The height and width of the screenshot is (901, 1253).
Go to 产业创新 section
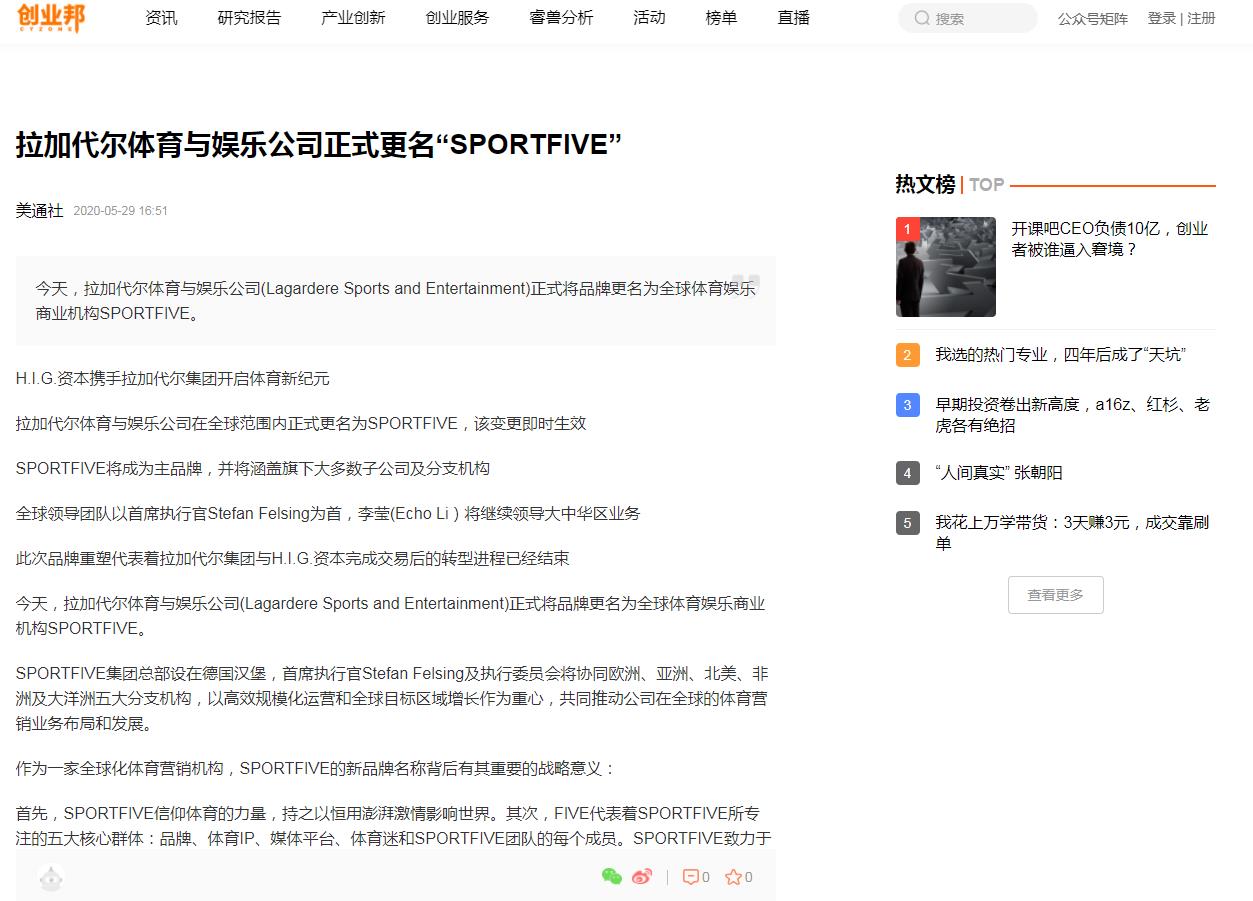click(353, 18)
